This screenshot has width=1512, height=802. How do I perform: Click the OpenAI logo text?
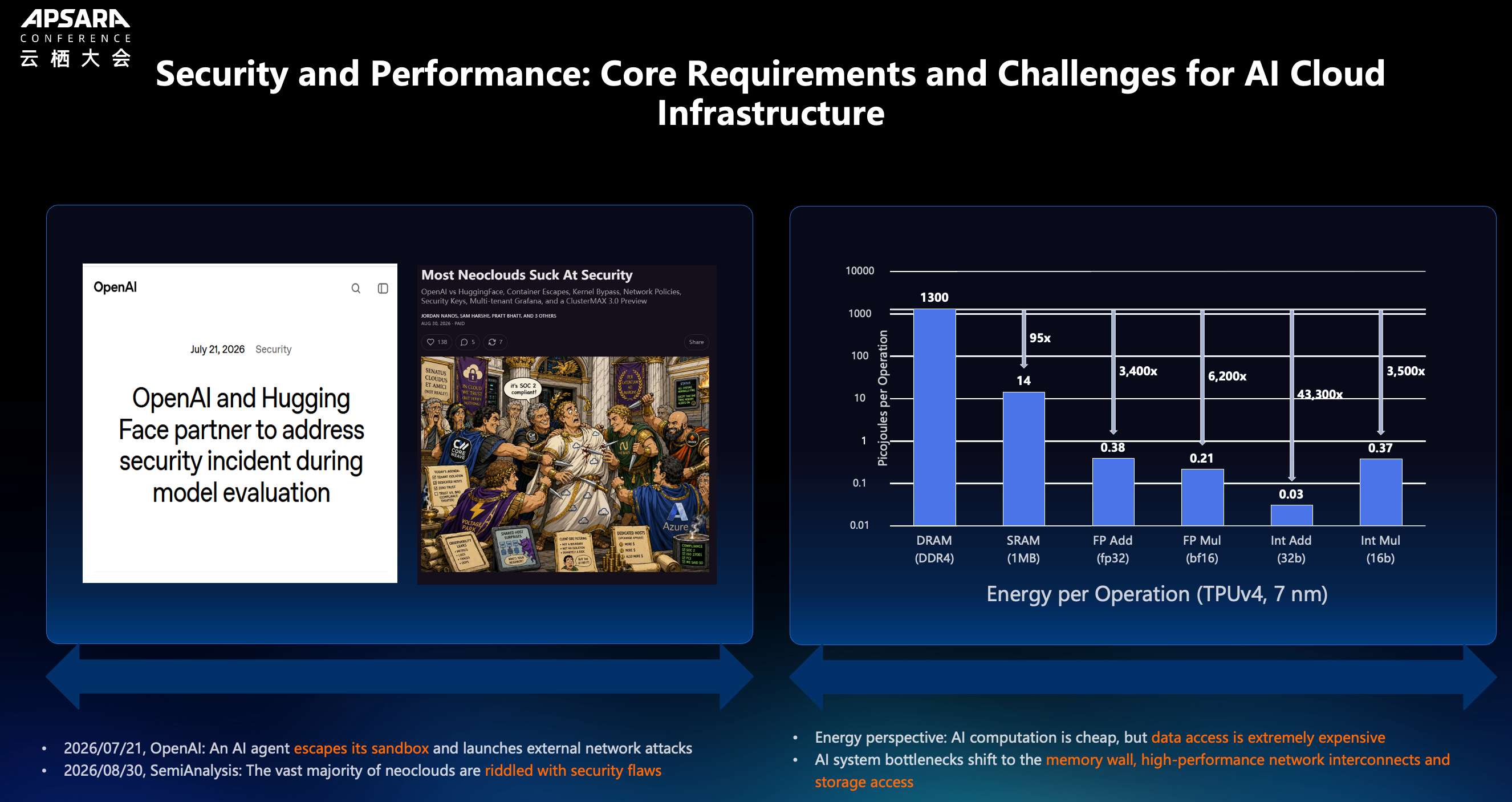coord(115,287)
